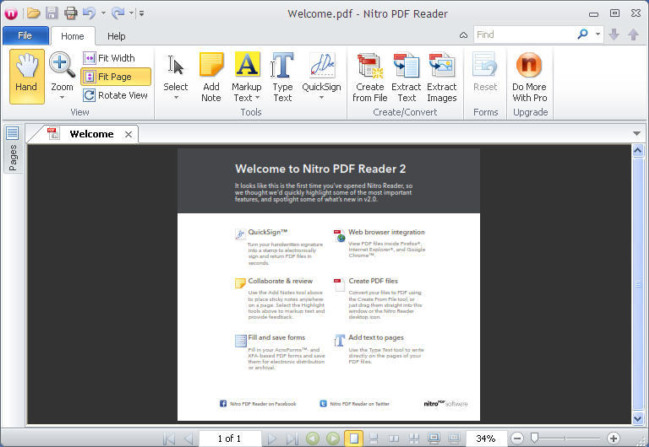Expand the Markup Text dropdown arrow
The height and width of the screenshot is (447, 649).
tap(257, 98)
